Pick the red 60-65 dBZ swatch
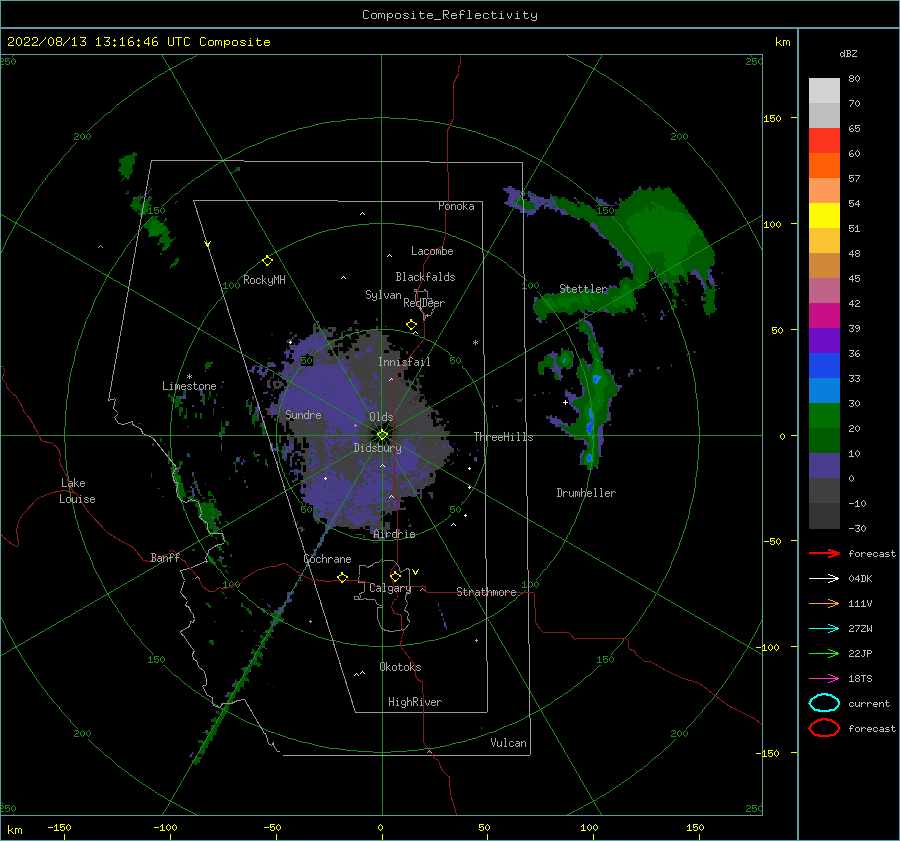900x841 pixels. [x=824, y=141]
